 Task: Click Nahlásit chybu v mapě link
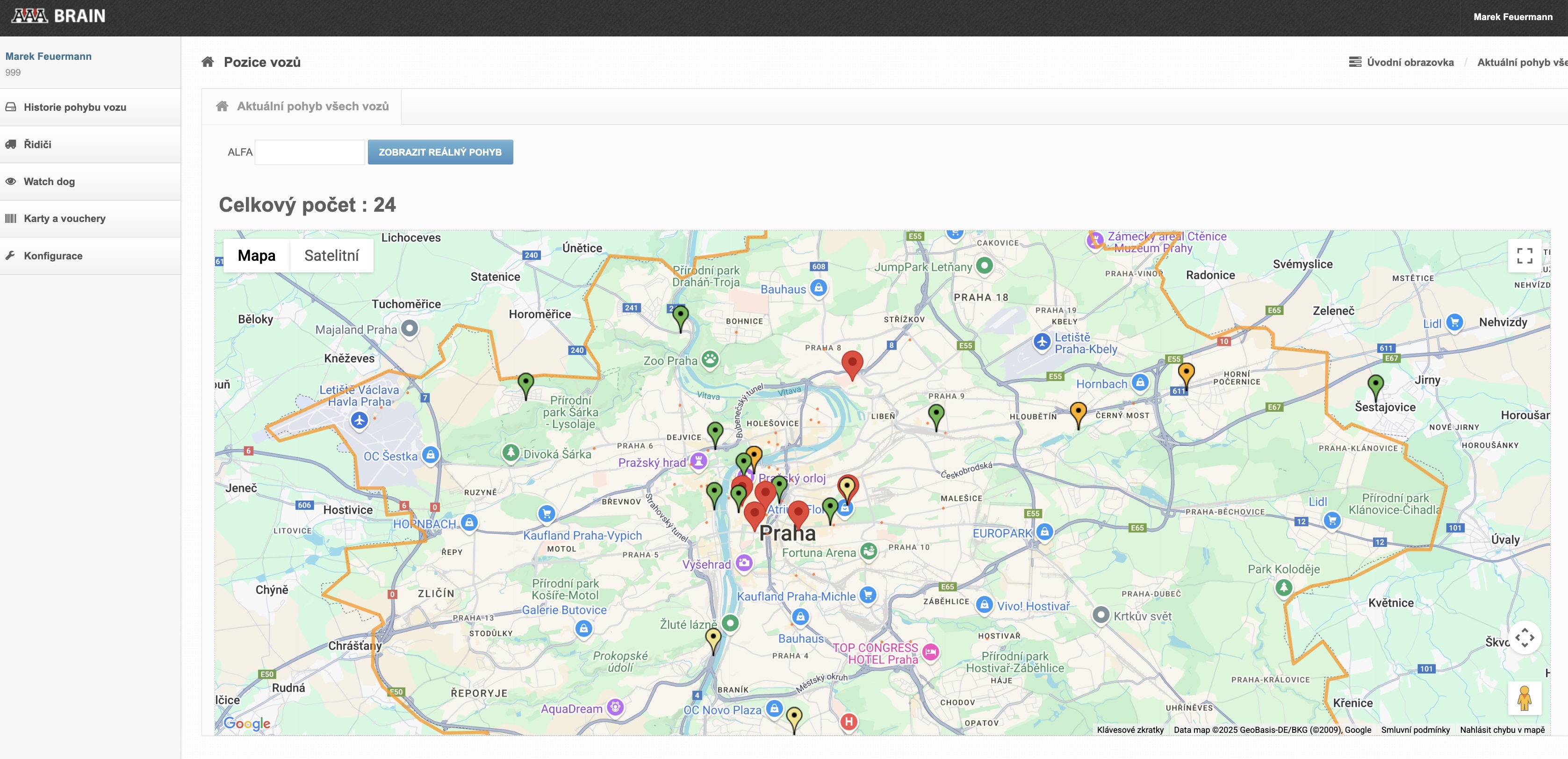click(x=1502, y=730)
